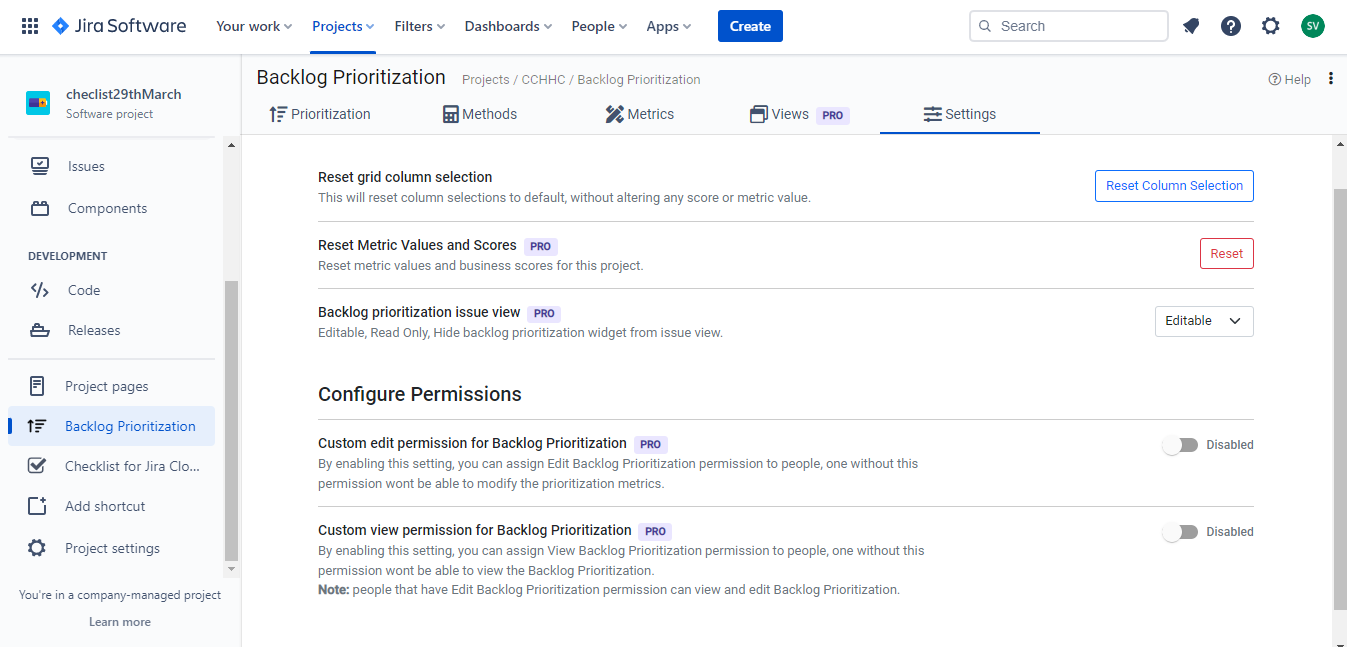This screenshot has height=647, width=1347.
Task: Click the Reset Column Selection button
Action: point(1174,186)
